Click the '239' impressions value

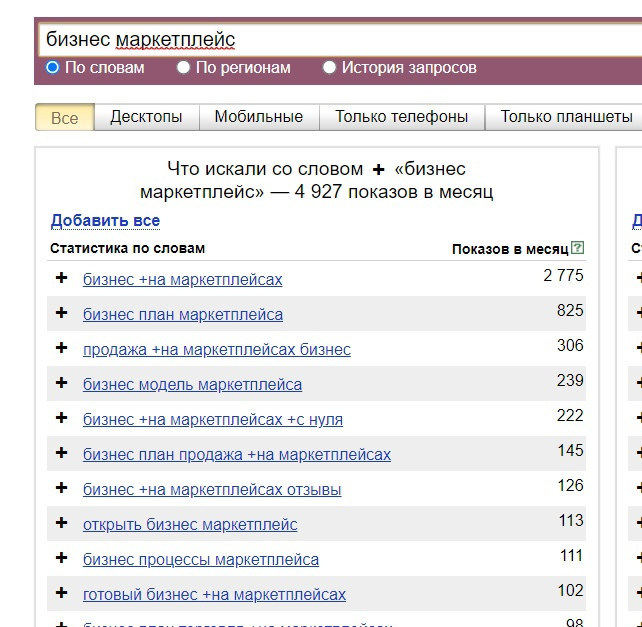coord(570,380)
